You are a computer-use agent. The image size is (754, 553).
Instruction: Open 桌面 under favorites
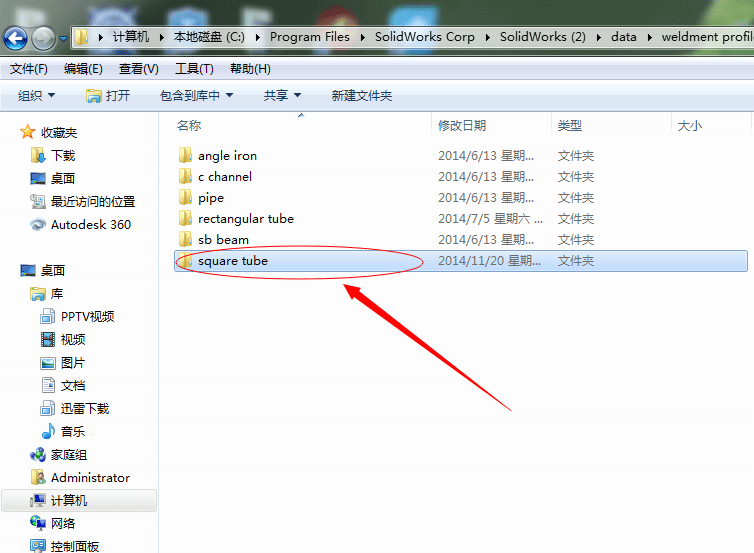tap(53, 178)
